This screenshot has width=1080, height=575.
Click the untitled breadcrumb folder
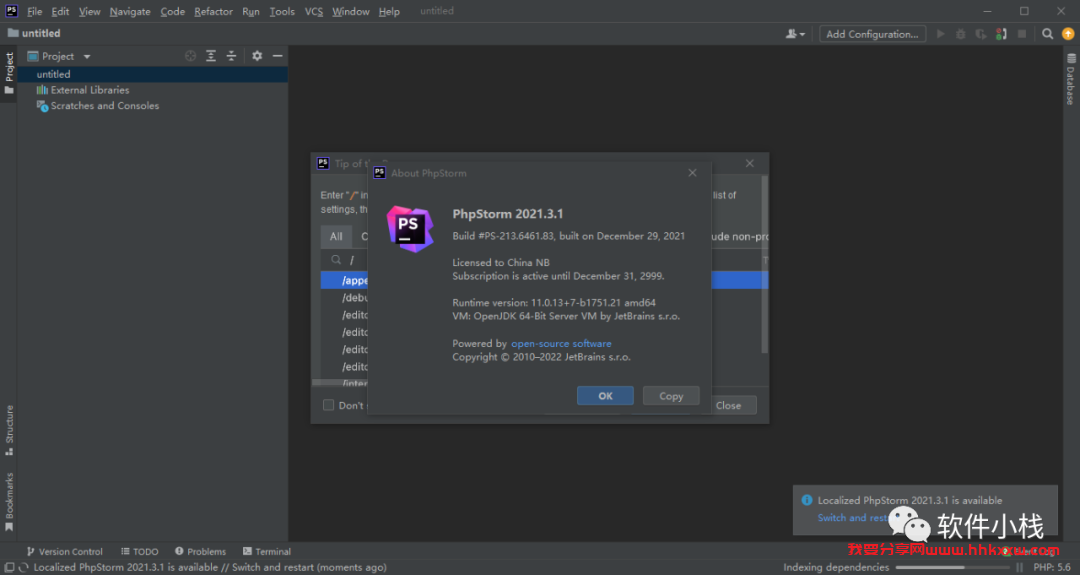click(34, 33)
